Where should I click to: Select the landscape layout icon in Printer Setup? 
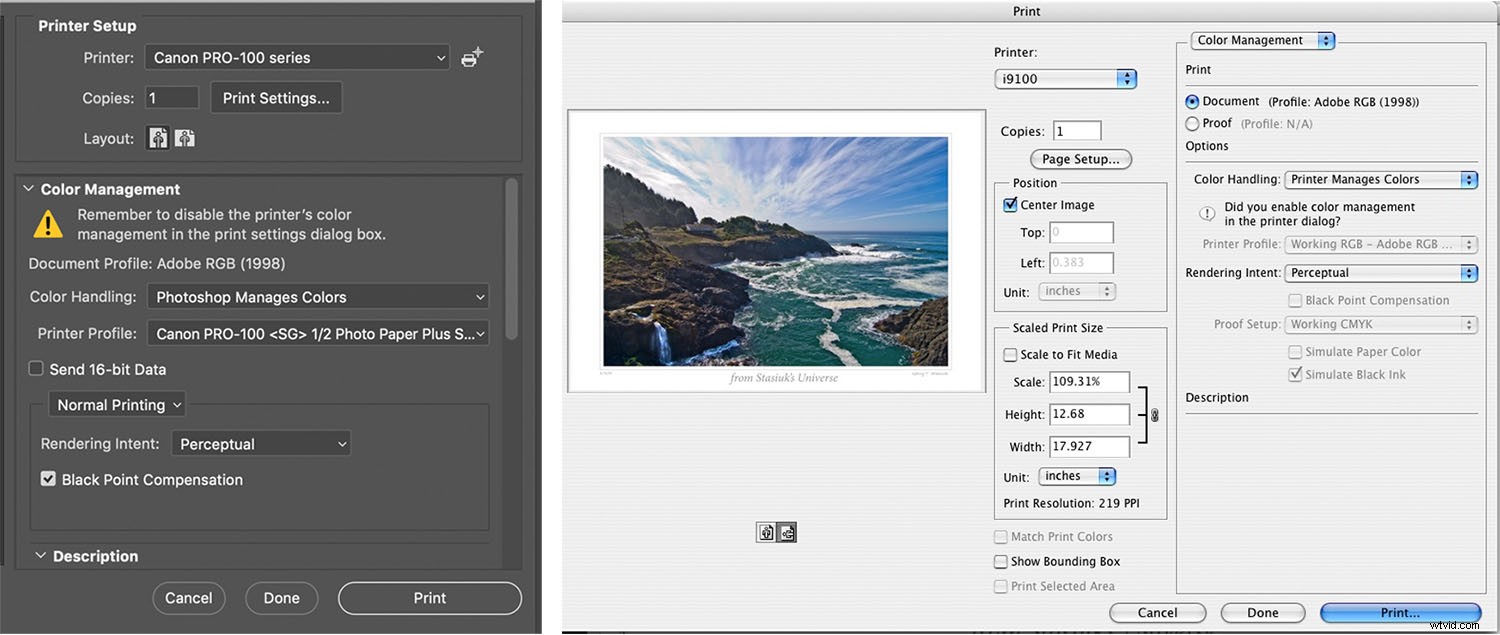click(184, 137)
